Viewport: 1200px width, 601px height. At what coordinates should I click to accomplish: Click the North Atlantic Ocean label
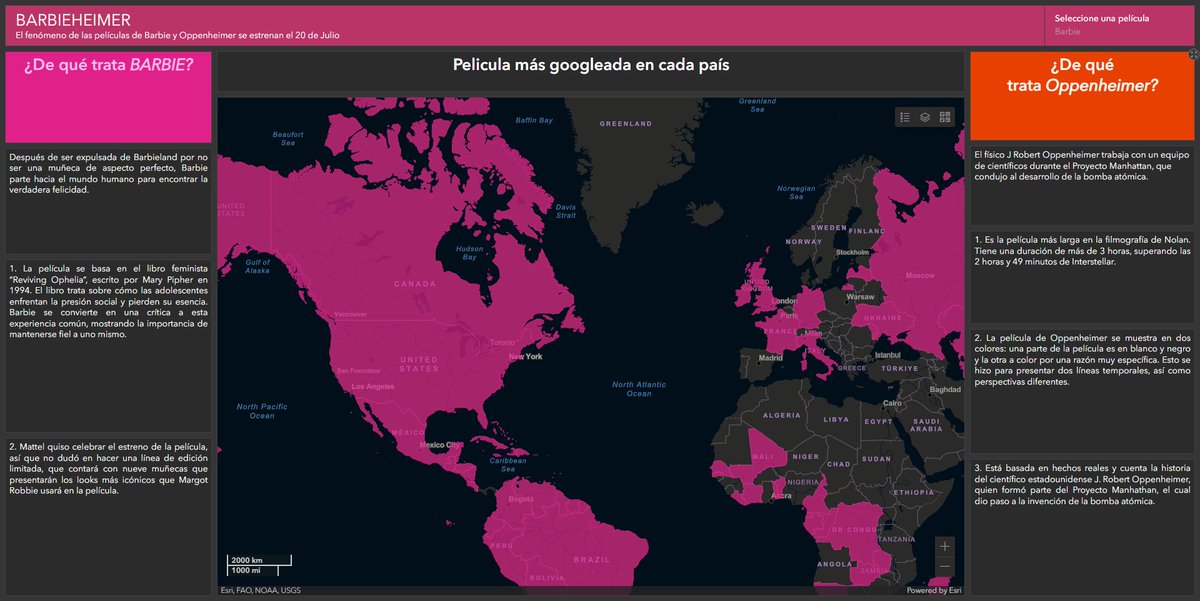click(x=639, y=389)
